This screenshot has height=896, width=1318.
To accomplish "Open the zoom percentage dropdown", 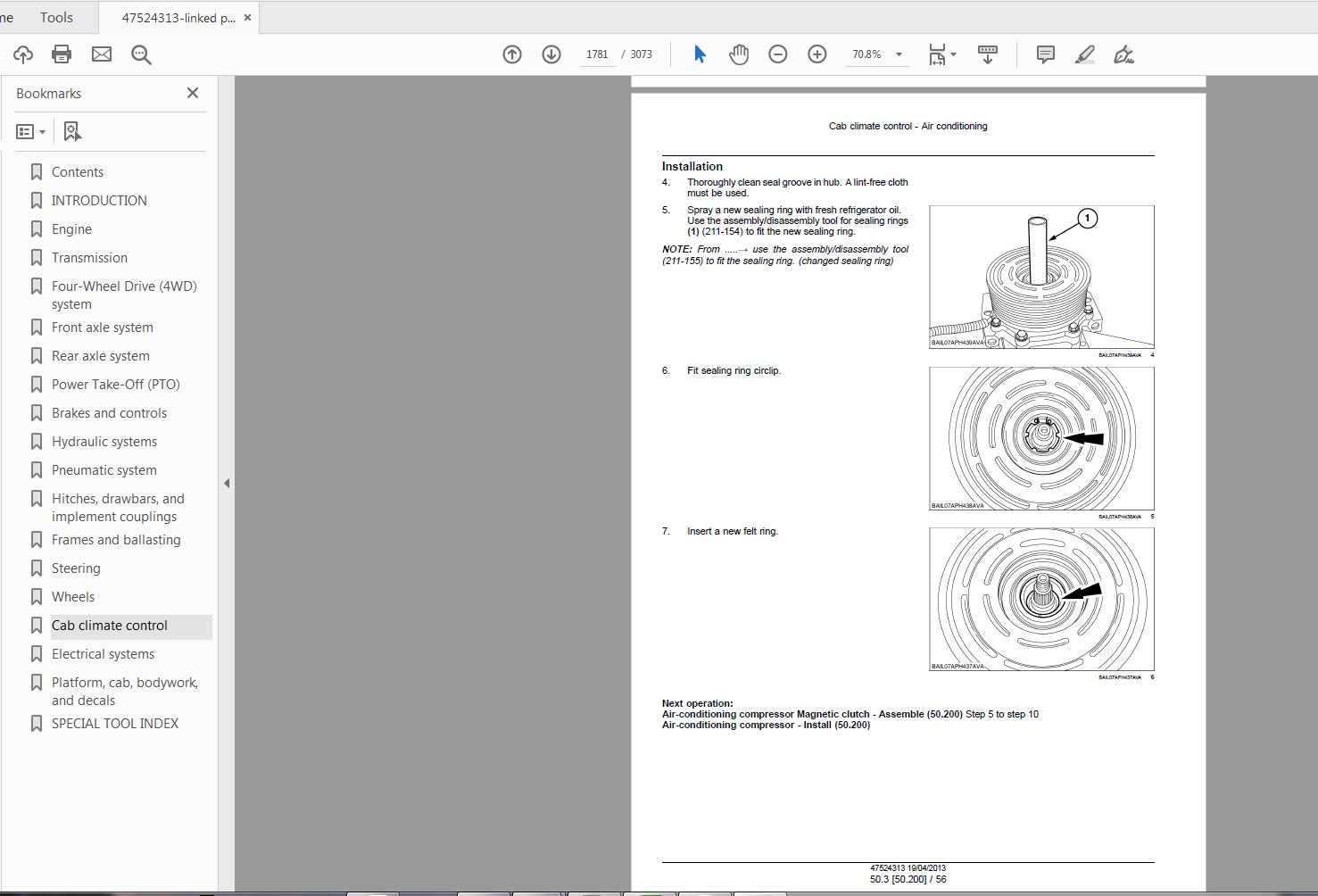I will click(x=899, y=54).
